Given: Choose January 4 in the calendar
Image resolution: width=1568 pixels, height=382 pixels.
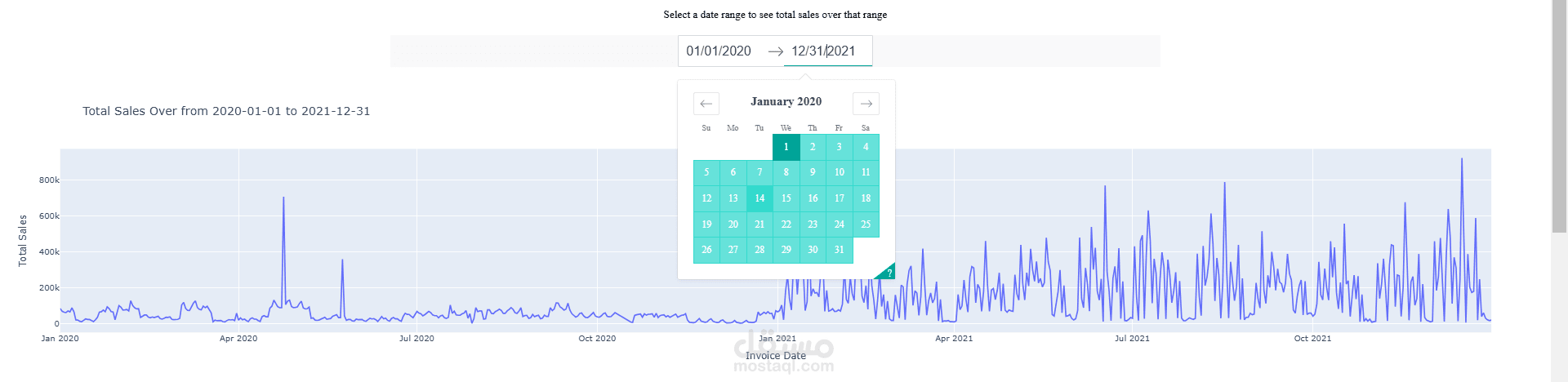Looking at the screenshot, I should coord(866,147).
